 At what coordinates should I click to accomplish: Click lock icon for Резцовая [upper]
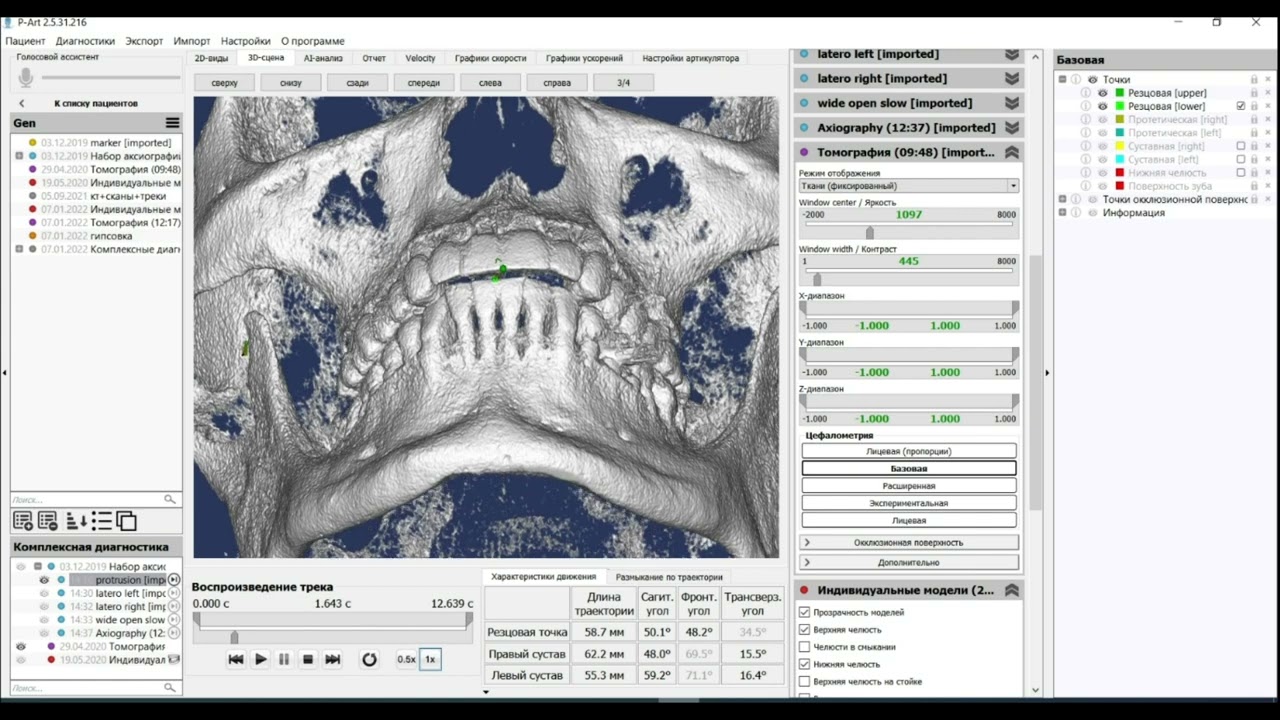click(x=1254, y=93)
